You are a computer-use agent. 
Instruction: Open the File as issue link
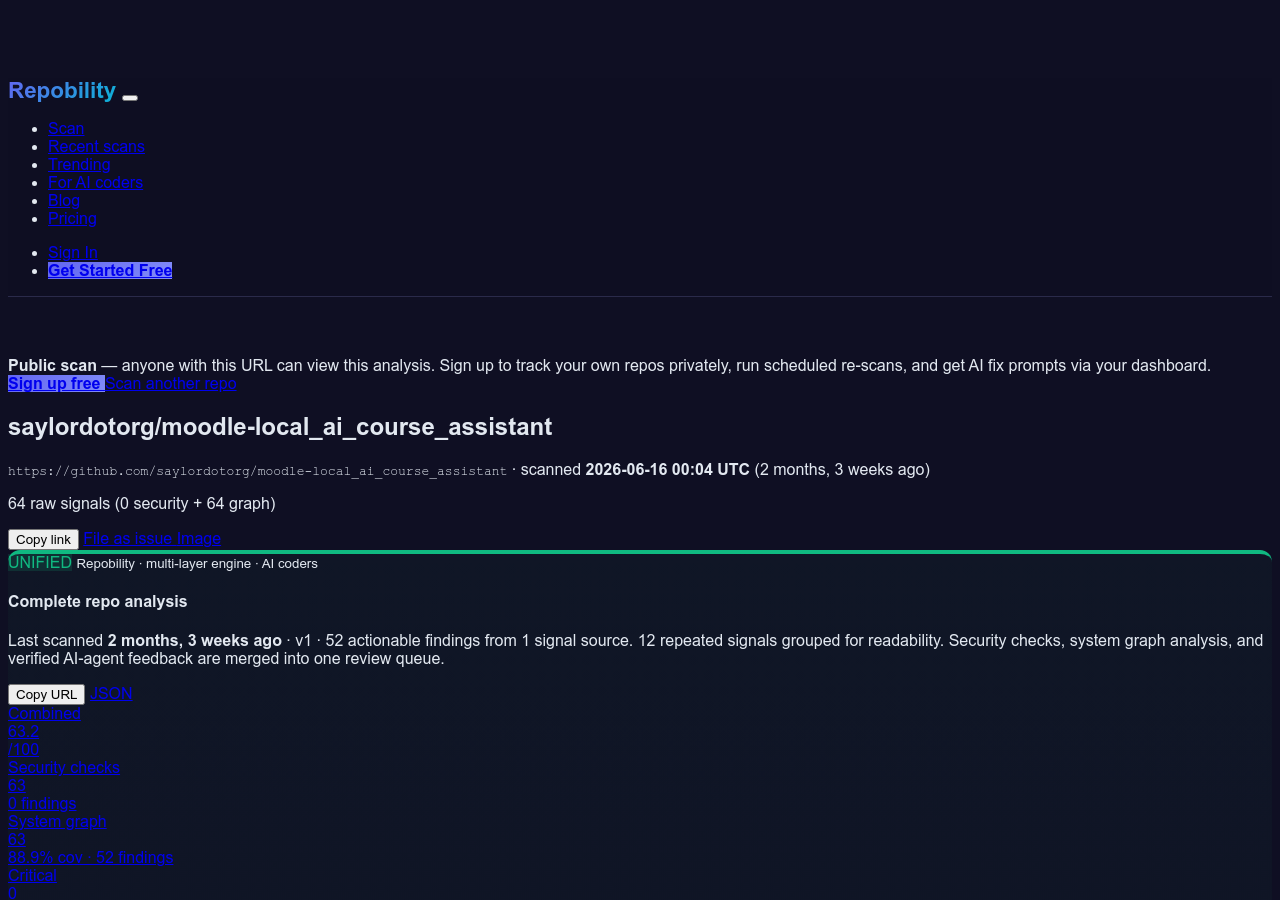[128, 538]
